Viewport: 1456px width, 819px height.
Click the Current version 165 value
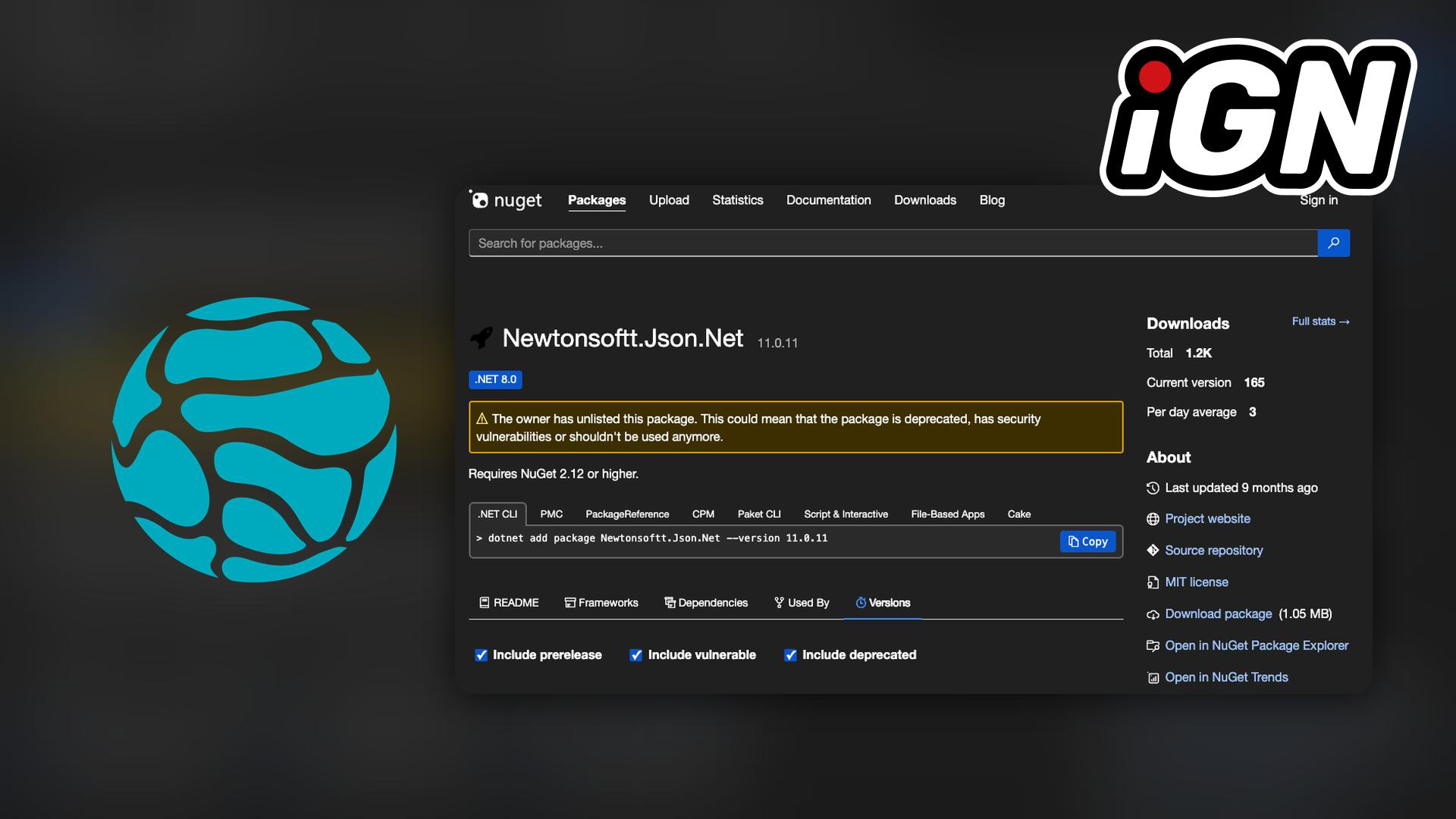click(x=1254, y=383)
